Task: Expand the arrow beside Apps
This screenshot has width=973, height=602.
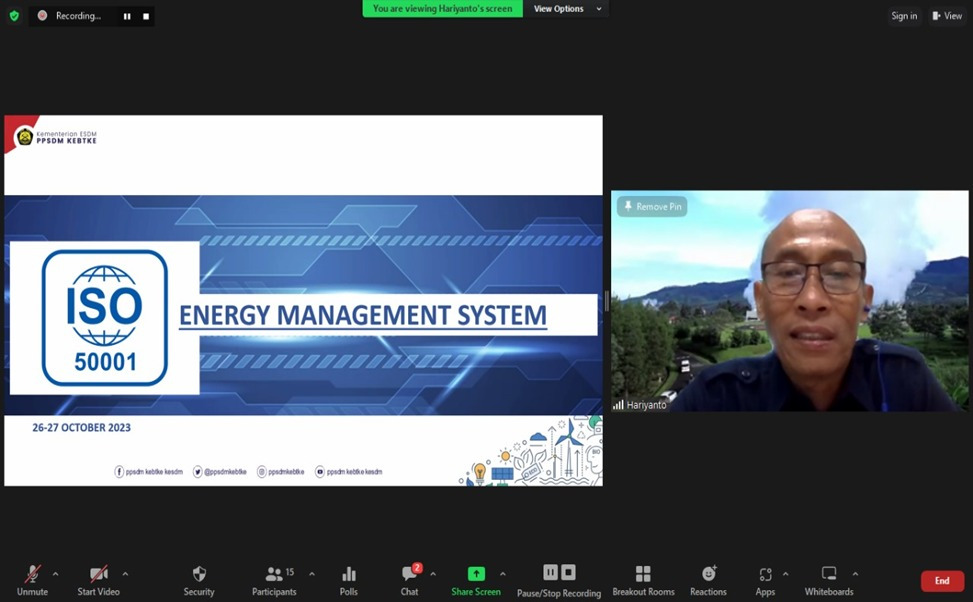Action: click(x=786, y=574)
